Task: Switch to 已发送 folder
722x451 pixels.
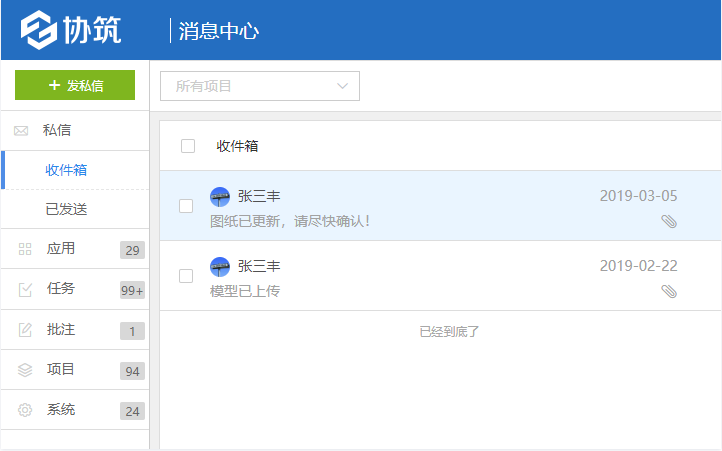Action: pyautogui.click(x=66, y=209)
